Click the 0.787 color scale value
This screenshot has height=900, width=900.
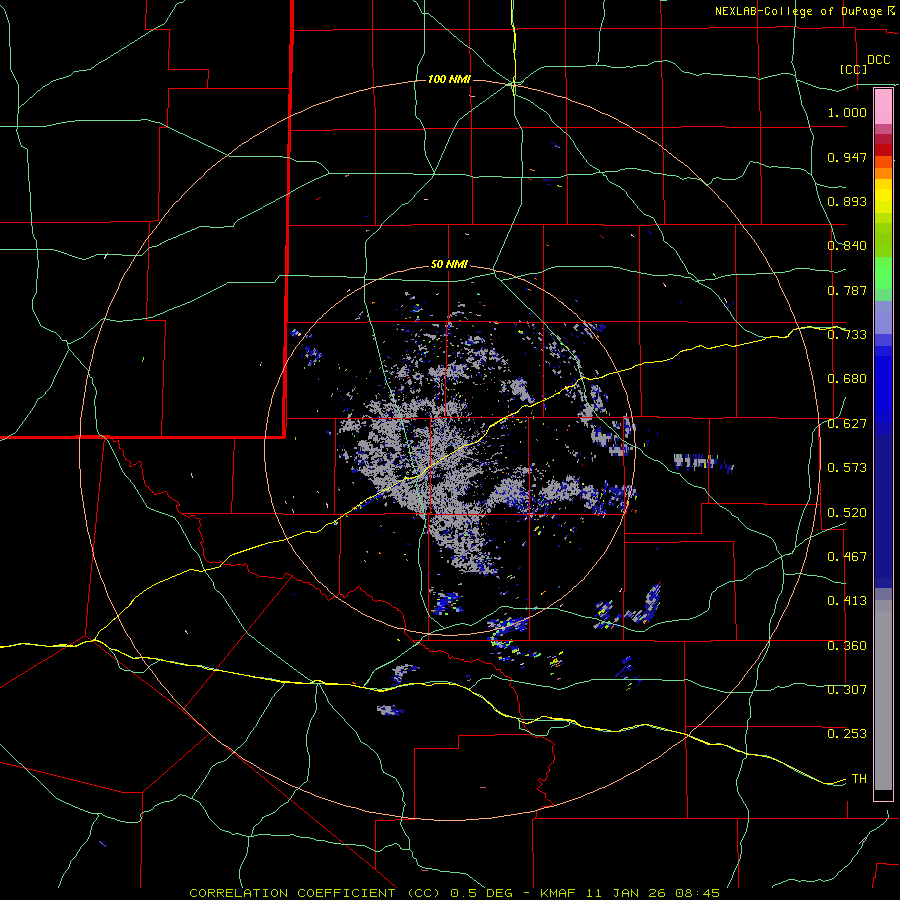pos(847,290)
